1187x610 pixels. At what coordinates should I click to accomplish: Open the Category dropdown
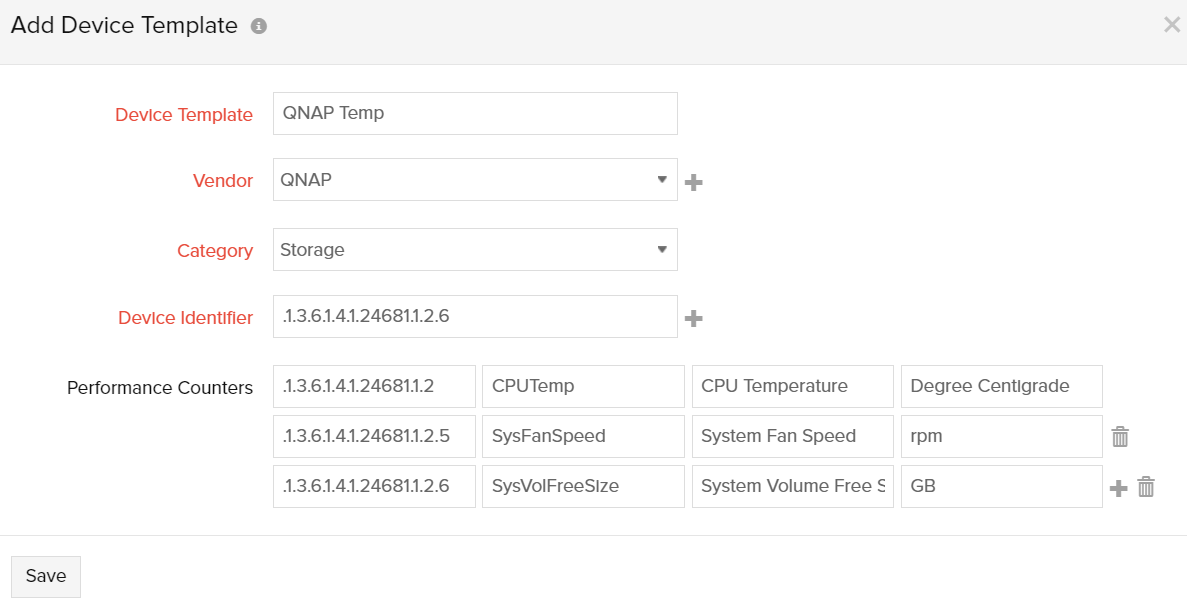tap(662, 249)
